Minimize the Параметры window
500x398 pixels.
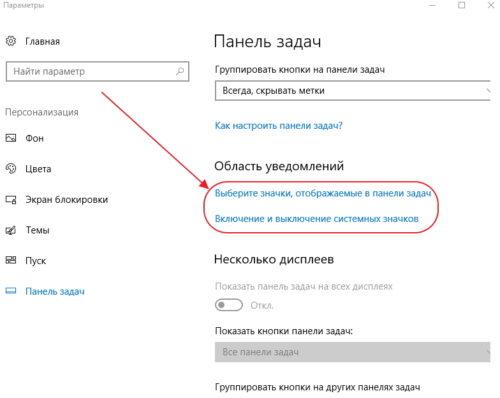pyautogui.click(x=432, y=5)
